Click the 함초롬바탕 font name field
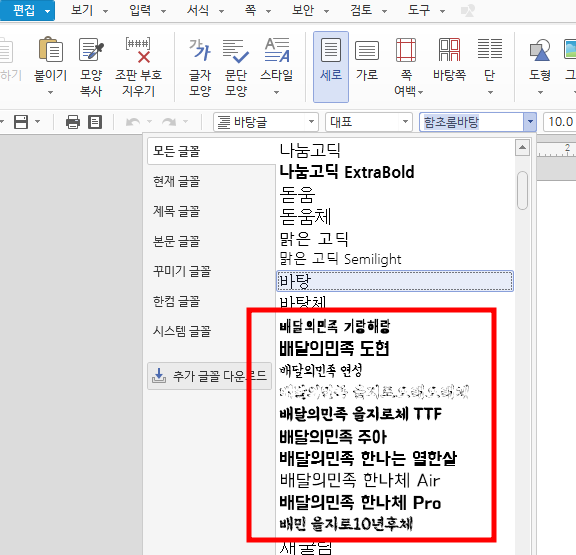The height and width of the screenshot is (555, 576). pyautogui.click(x=472, y=122)
